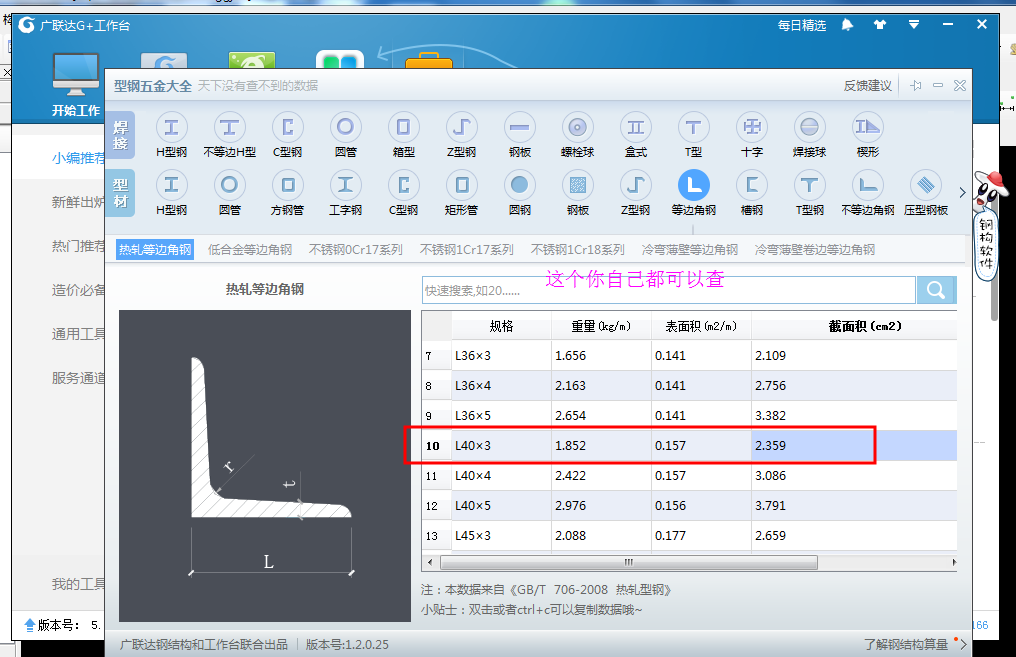Select profile 方钢管 icon

[287, 185]
